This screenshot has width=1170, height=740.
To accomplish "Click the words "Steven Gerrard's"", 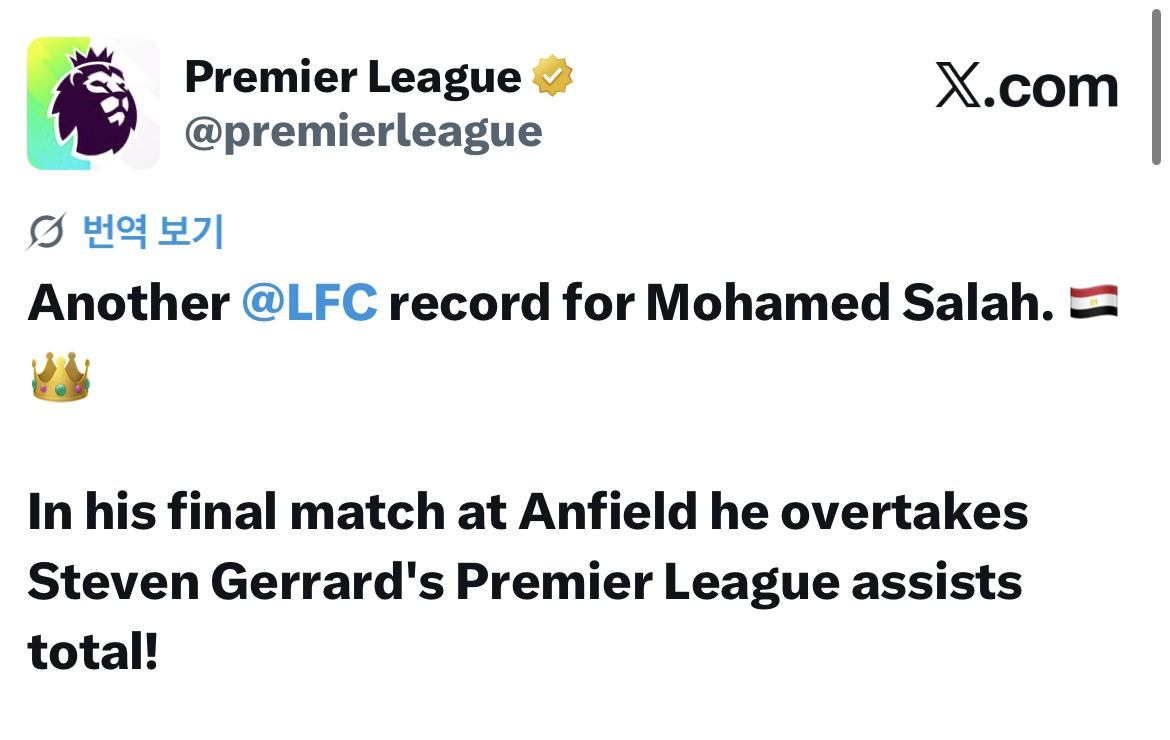I will (237, 582).
